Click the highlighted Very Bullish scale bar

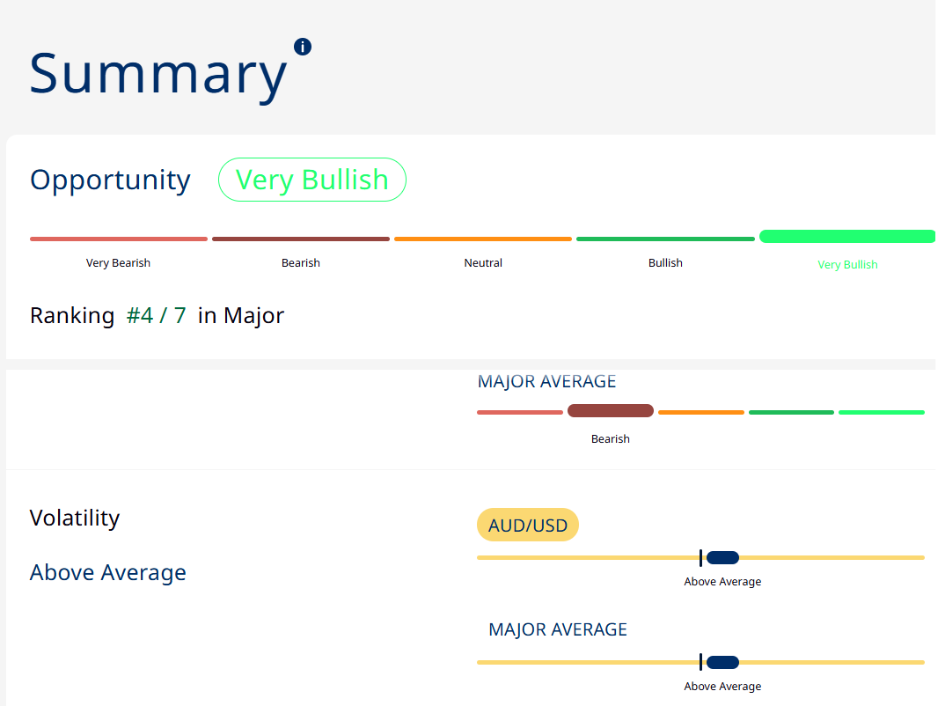pos(847,236)
